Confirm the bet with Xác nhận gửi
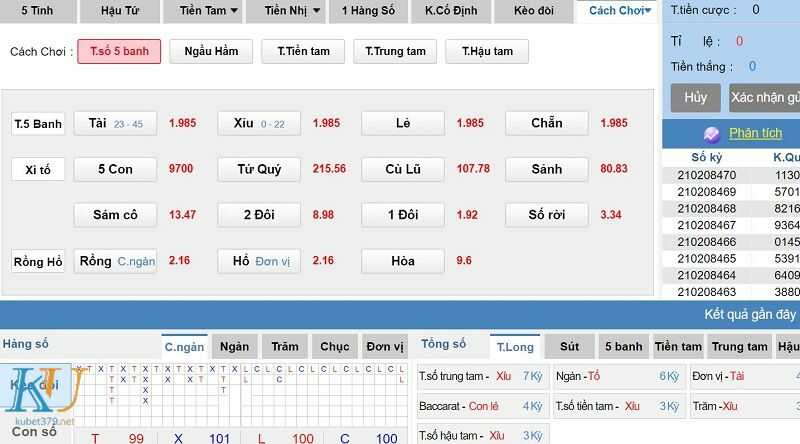The image size is (800, 444). tap(765, 98)
